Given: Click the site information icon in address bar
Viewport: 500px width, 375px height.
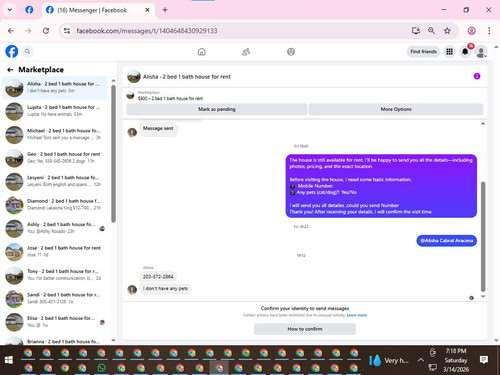Looking at the screenshot, I should pyautogui.click(x=67, y=31).
